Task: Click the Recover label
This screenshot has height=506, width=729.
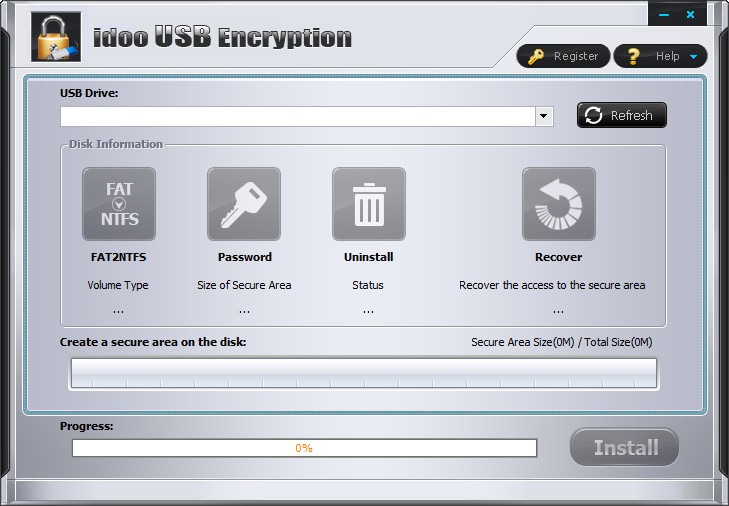Action: tap(558, 257)
